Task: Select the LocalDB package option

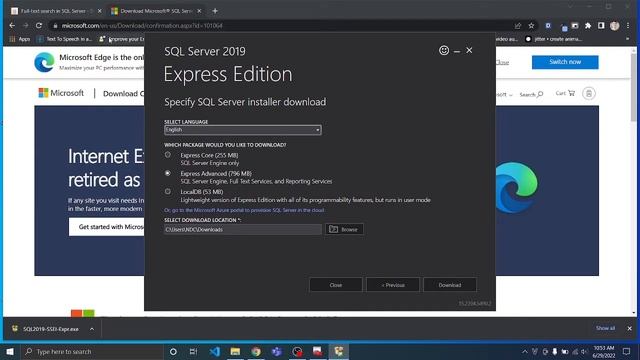Action: point(168,191)
